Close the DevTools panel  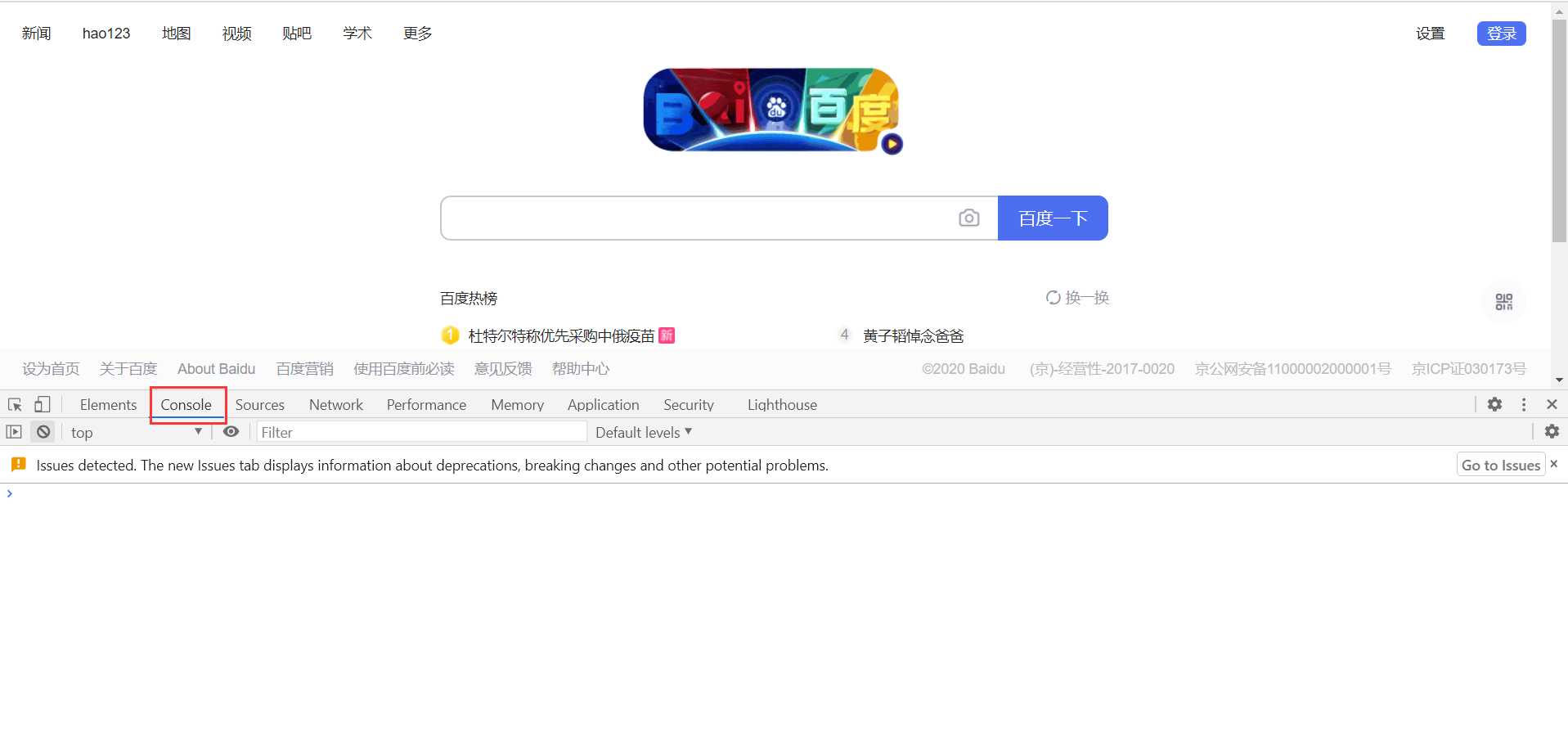[1552, 404]
